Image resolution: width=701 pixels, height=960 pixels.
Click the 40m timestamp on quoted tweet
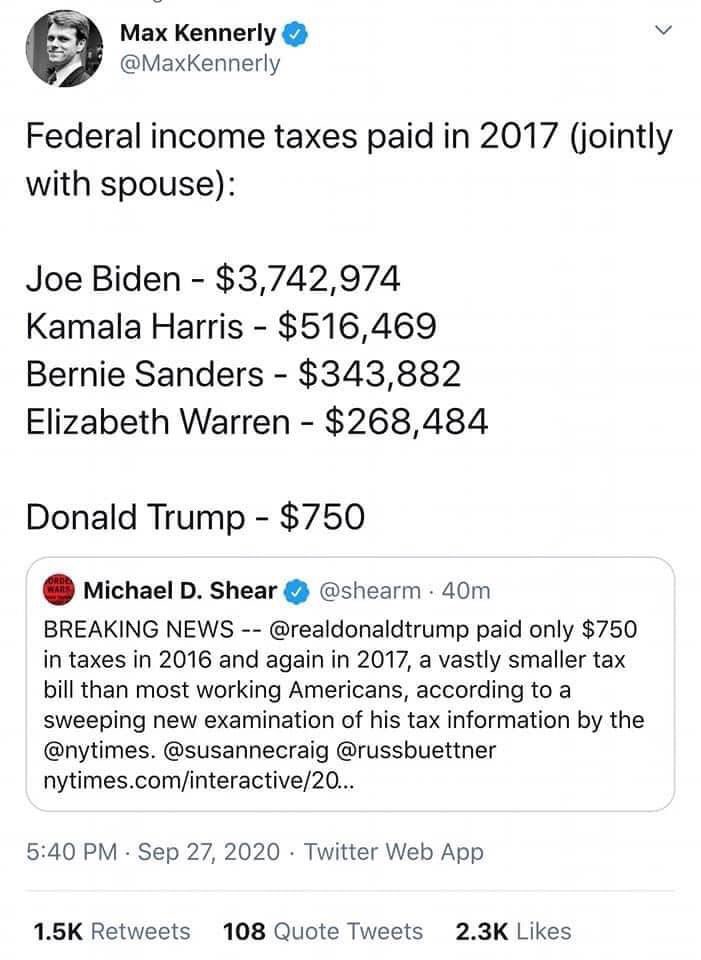point(466,591)
